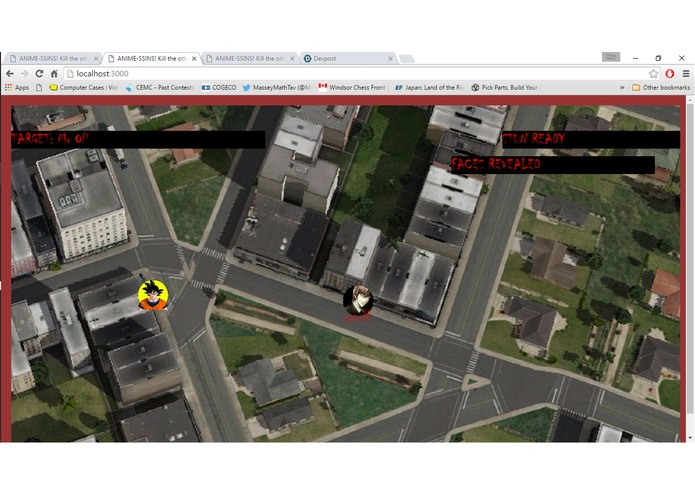Select the Goku character avatar

[153, 295]
